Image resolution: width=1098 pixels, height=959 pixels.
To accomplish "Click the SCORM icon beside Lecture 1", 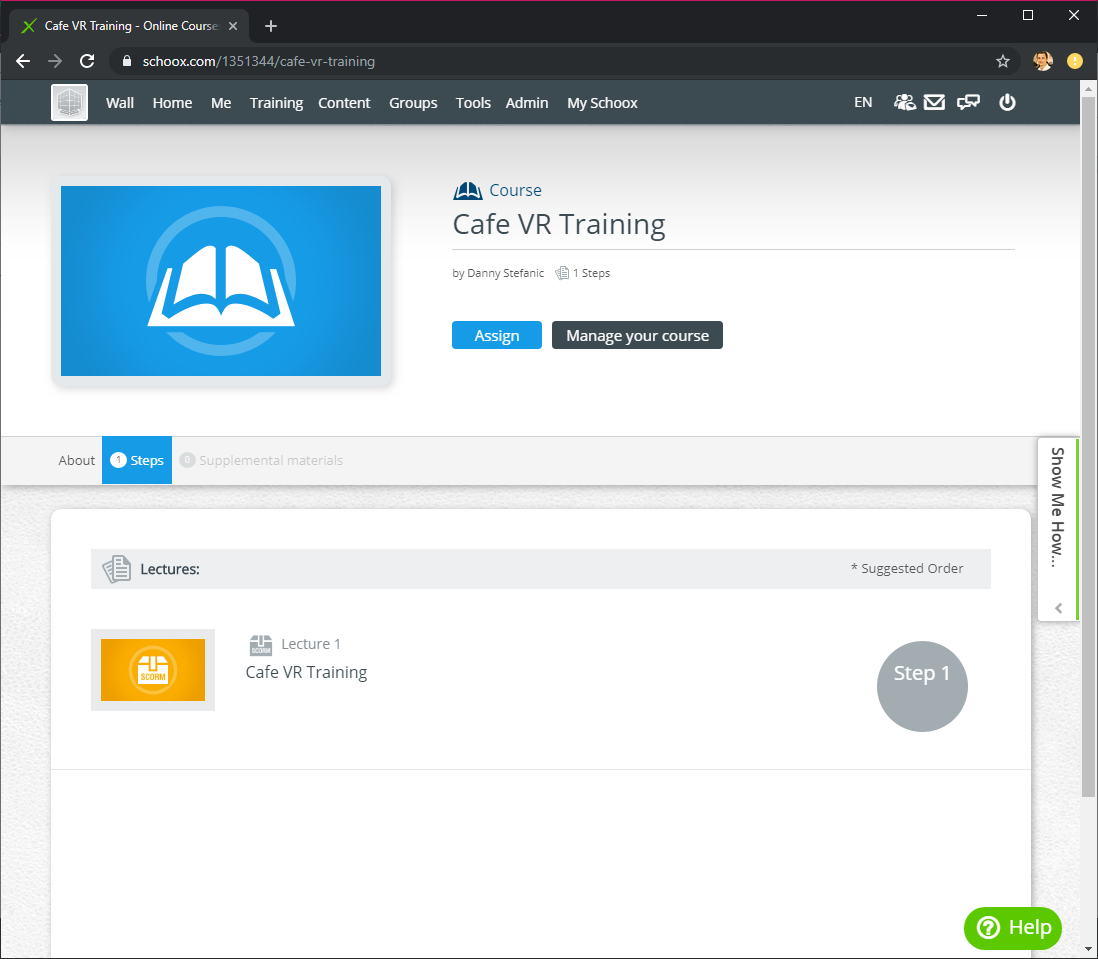I will 260,645.
